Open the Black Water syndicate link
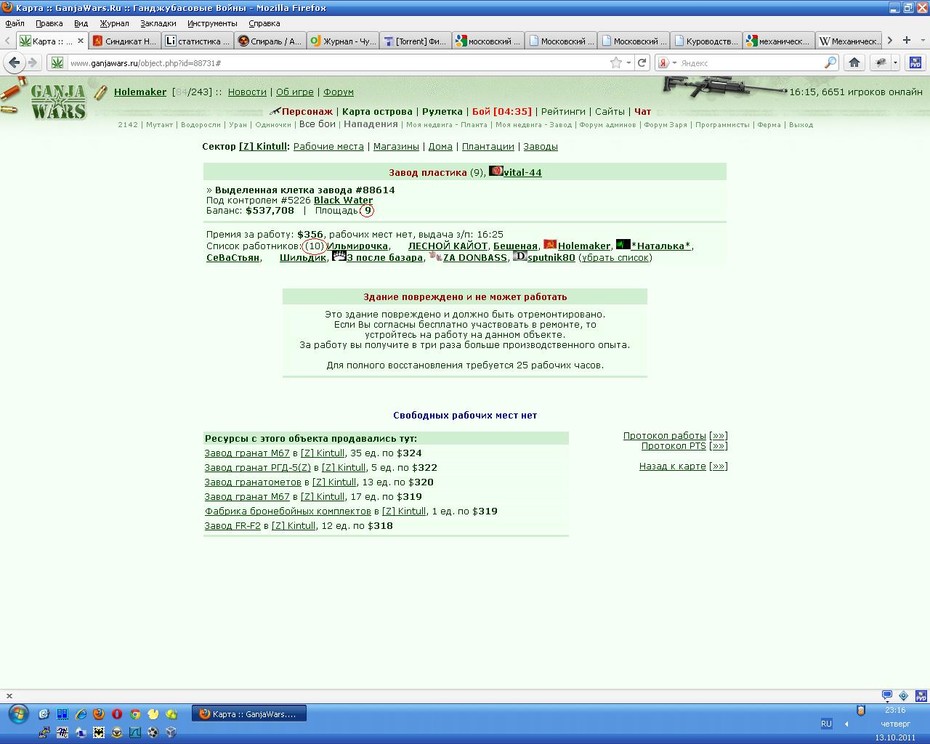The width and height of the screenshot is (930, 744). 343,201
